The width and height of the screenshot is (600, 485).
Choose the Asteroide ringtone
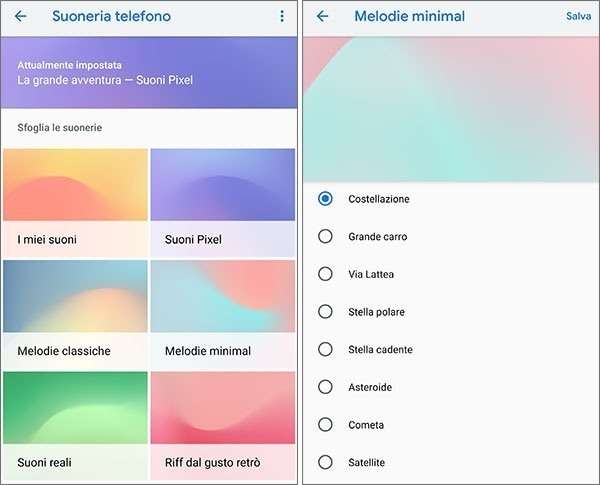pyautogui.click(x=325, y=387)
